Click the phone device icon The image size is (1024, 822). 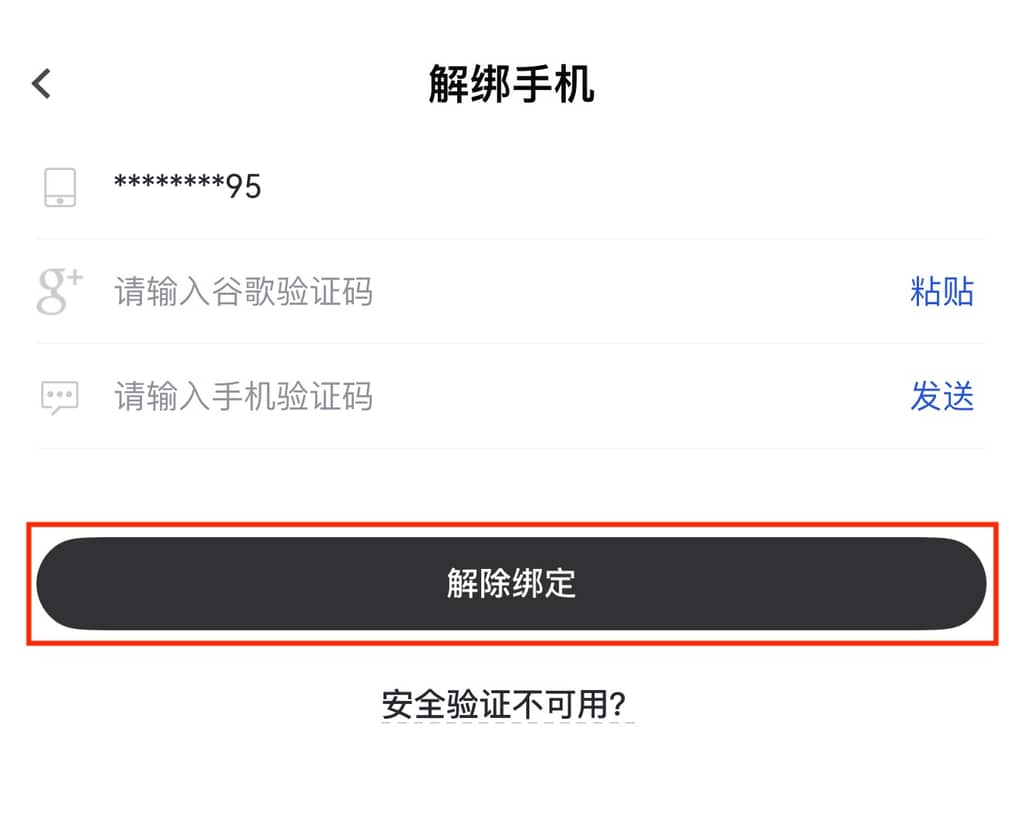60,187
